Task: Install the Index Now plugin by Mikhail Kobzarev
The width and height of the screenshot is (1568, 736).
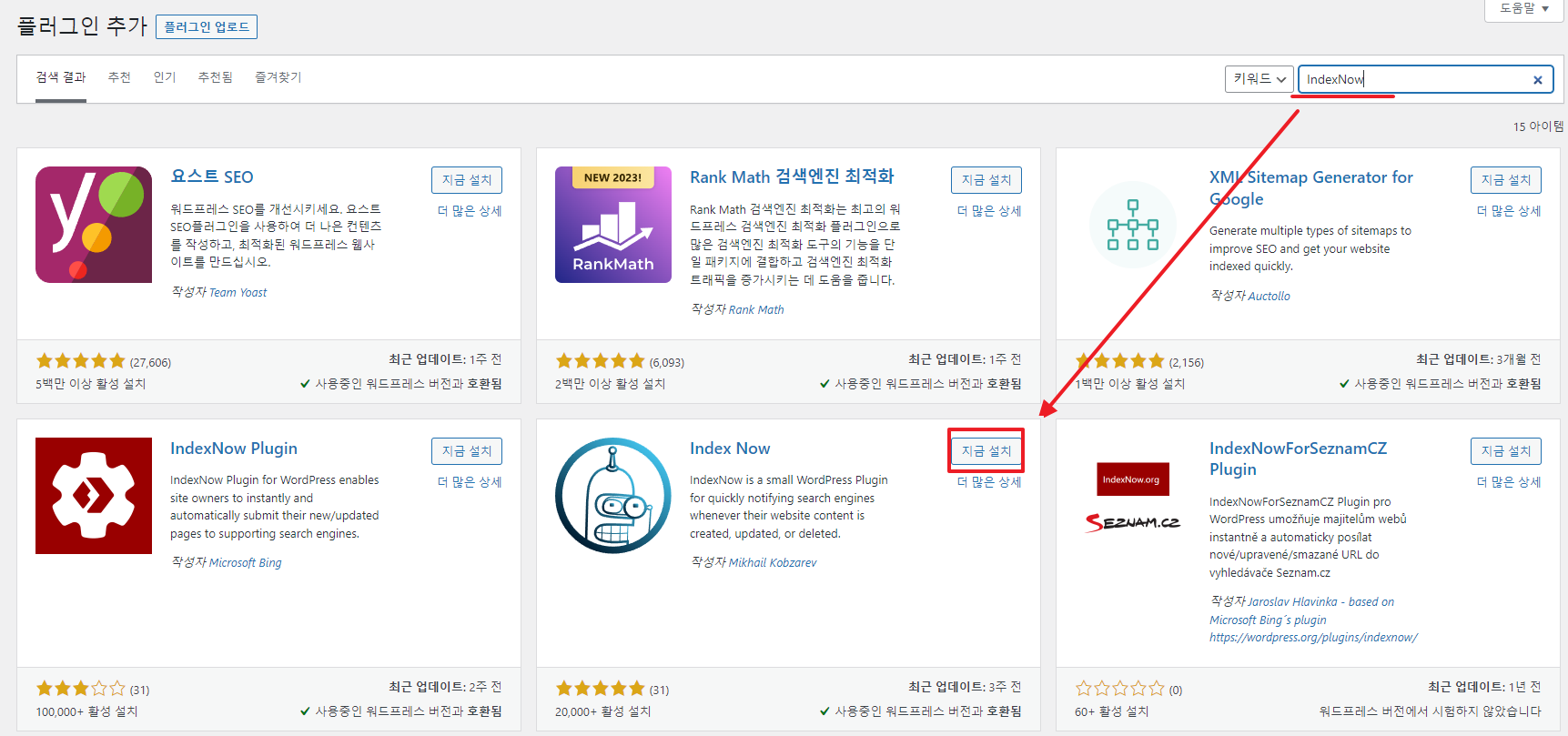Action: pos(986,451)
